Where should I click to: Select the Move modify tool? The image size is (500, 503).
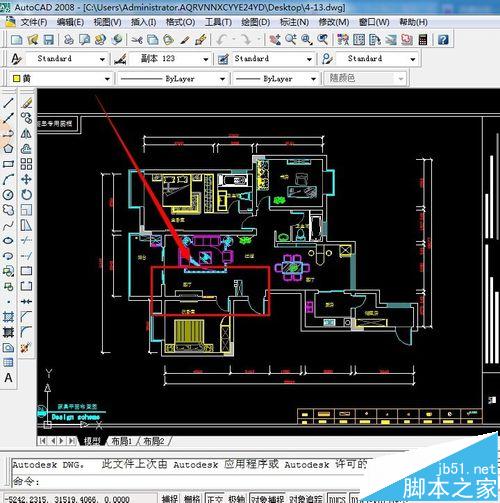click(26, 179)
